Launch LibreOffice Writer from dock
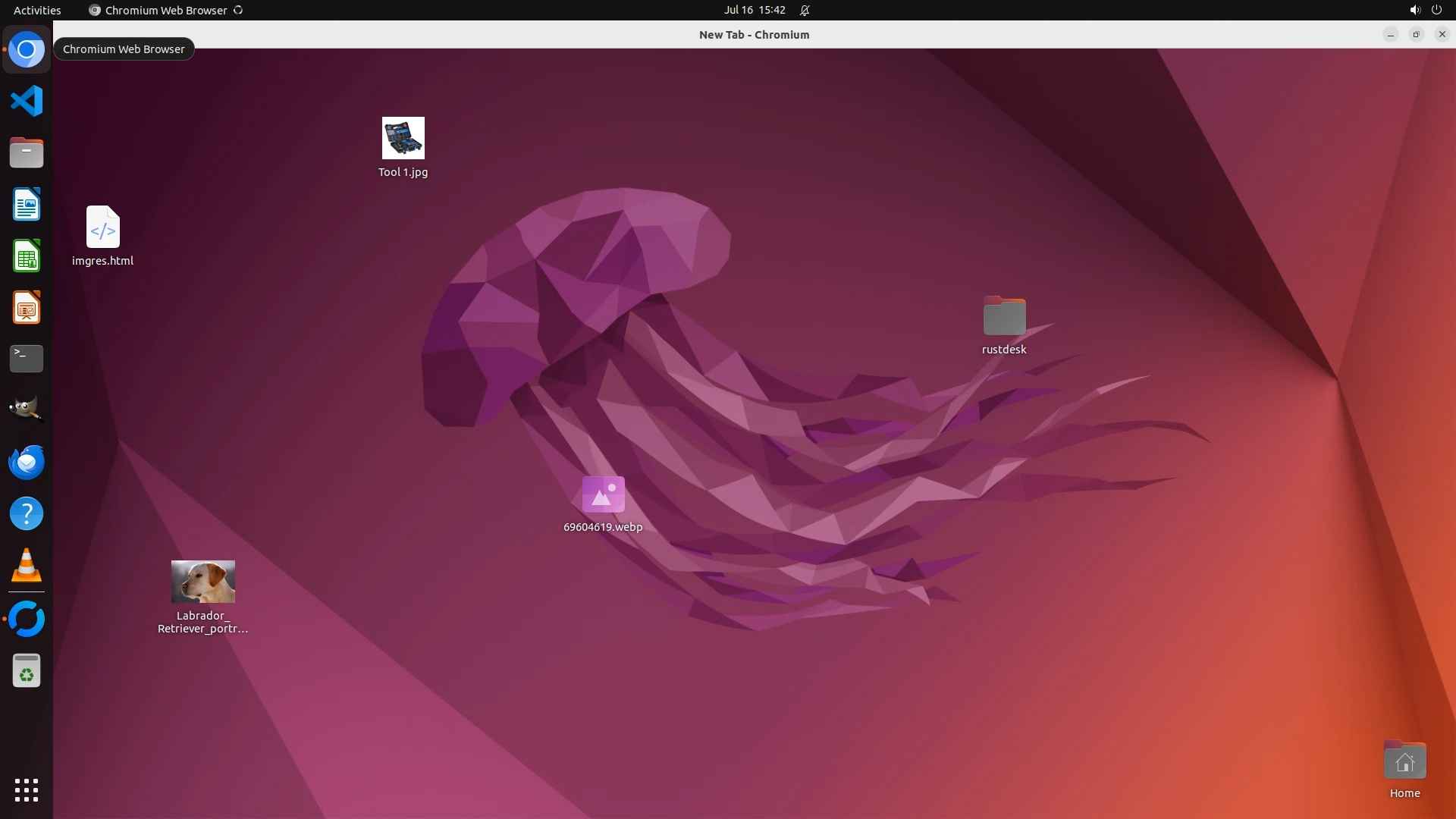The width and height of the screenshot is (1456, 819). point(27,205)
